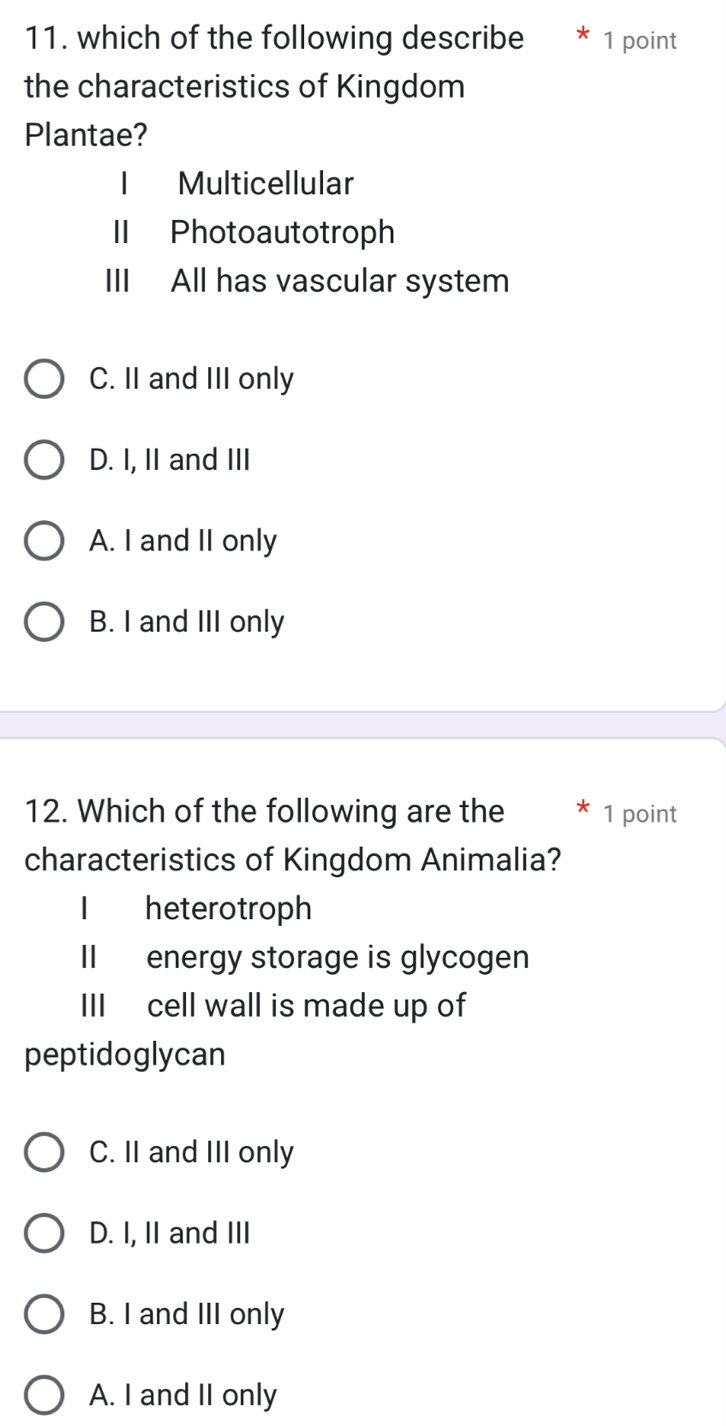Screen dimensions: 726x1426
Task: Select answer "B. I and III only" for question 11
Action: 44,622
